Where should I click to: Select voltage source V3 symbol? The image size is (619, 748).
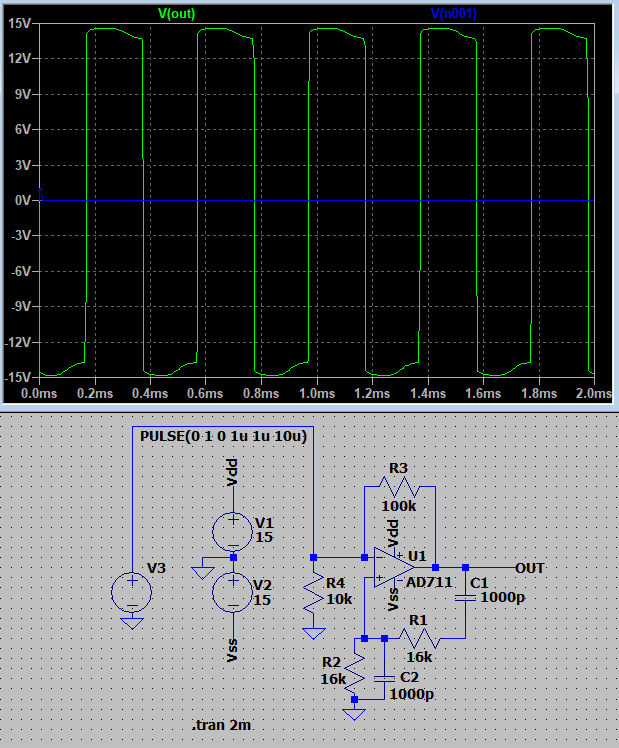[x=132, y=593]
